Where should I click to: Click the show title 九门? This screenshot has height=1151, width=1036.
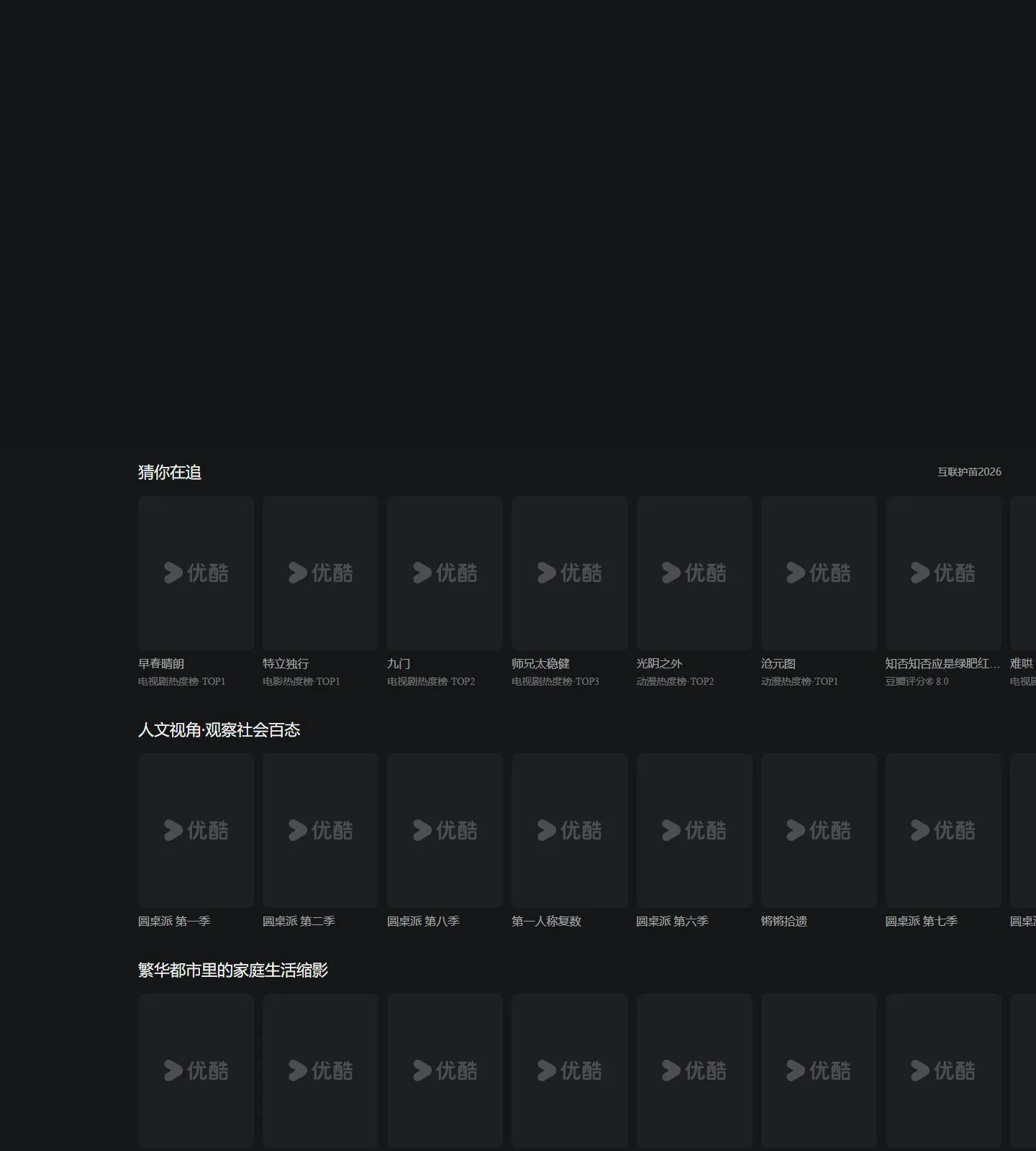pyautogui.click(x=399, y=663)
